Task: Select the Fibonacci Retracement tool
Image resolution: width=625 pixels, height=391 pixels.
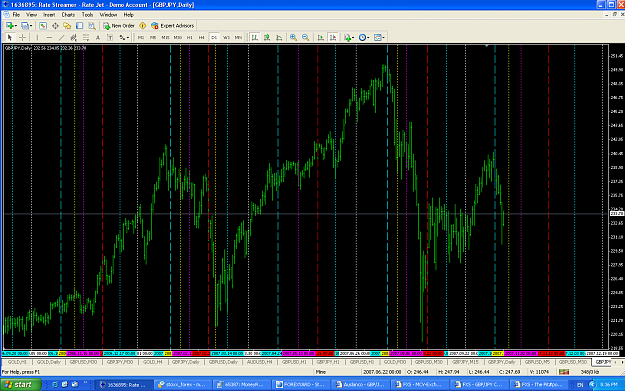Action: tap(86, 37)
